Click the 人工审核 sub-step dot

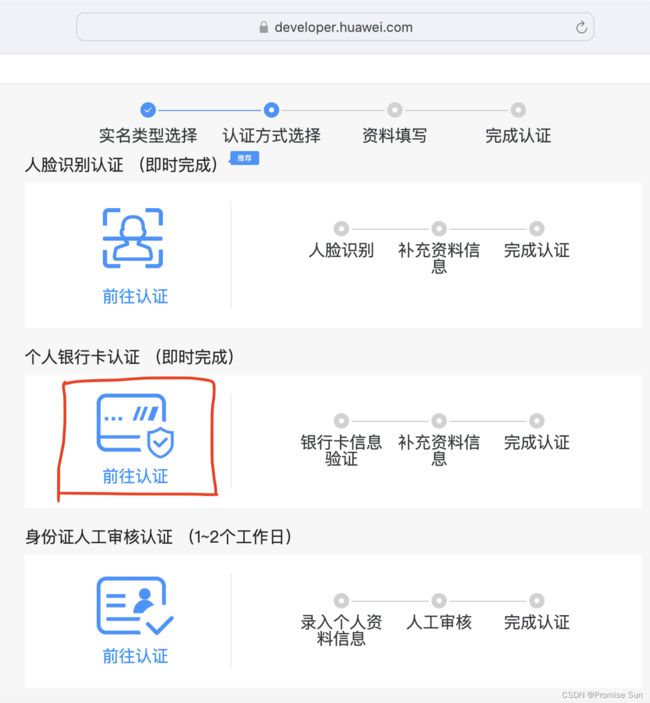(439, 600)
